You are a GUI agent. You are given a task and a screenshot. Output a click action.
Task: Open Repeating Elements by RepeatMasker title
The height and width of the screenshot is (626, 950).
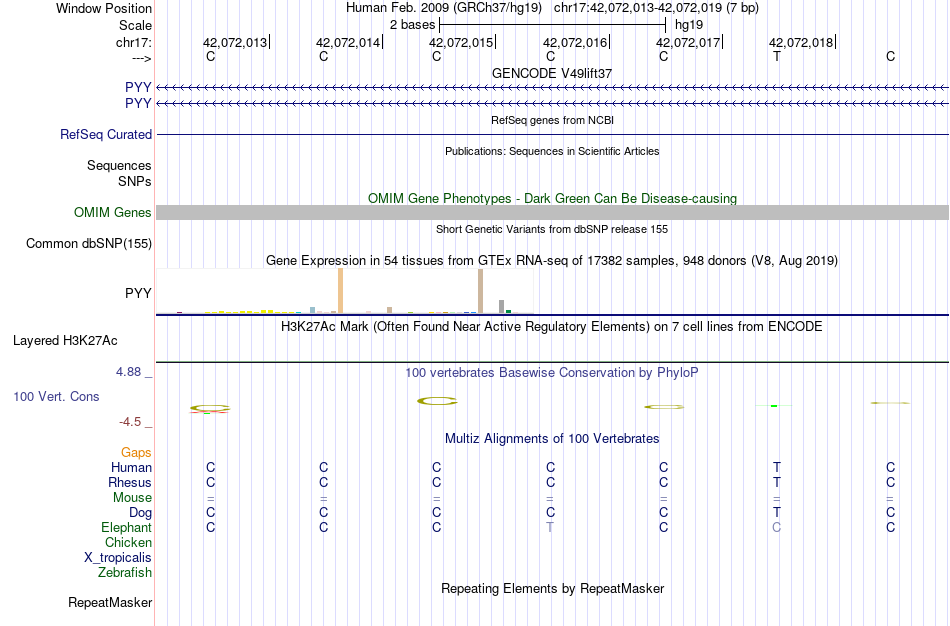click(x=552, y=589)
